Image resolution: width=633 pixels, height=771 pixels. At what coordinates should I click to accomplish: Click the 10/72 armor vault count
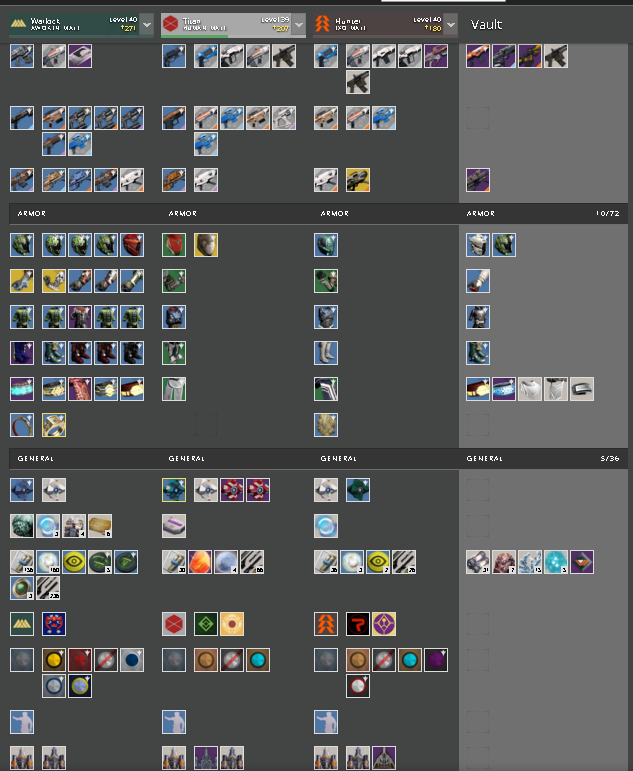tap(608, 213)
